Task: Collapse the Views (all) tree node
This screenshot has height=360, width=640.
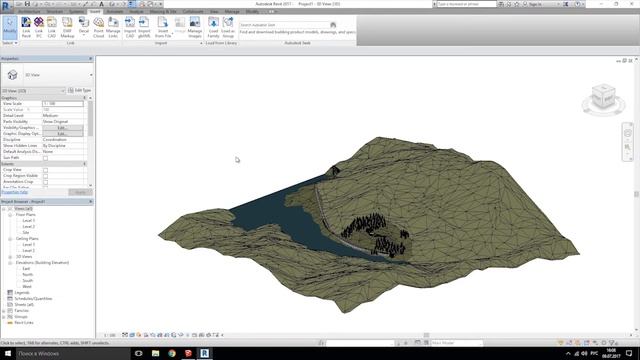Action: point(4,209)
